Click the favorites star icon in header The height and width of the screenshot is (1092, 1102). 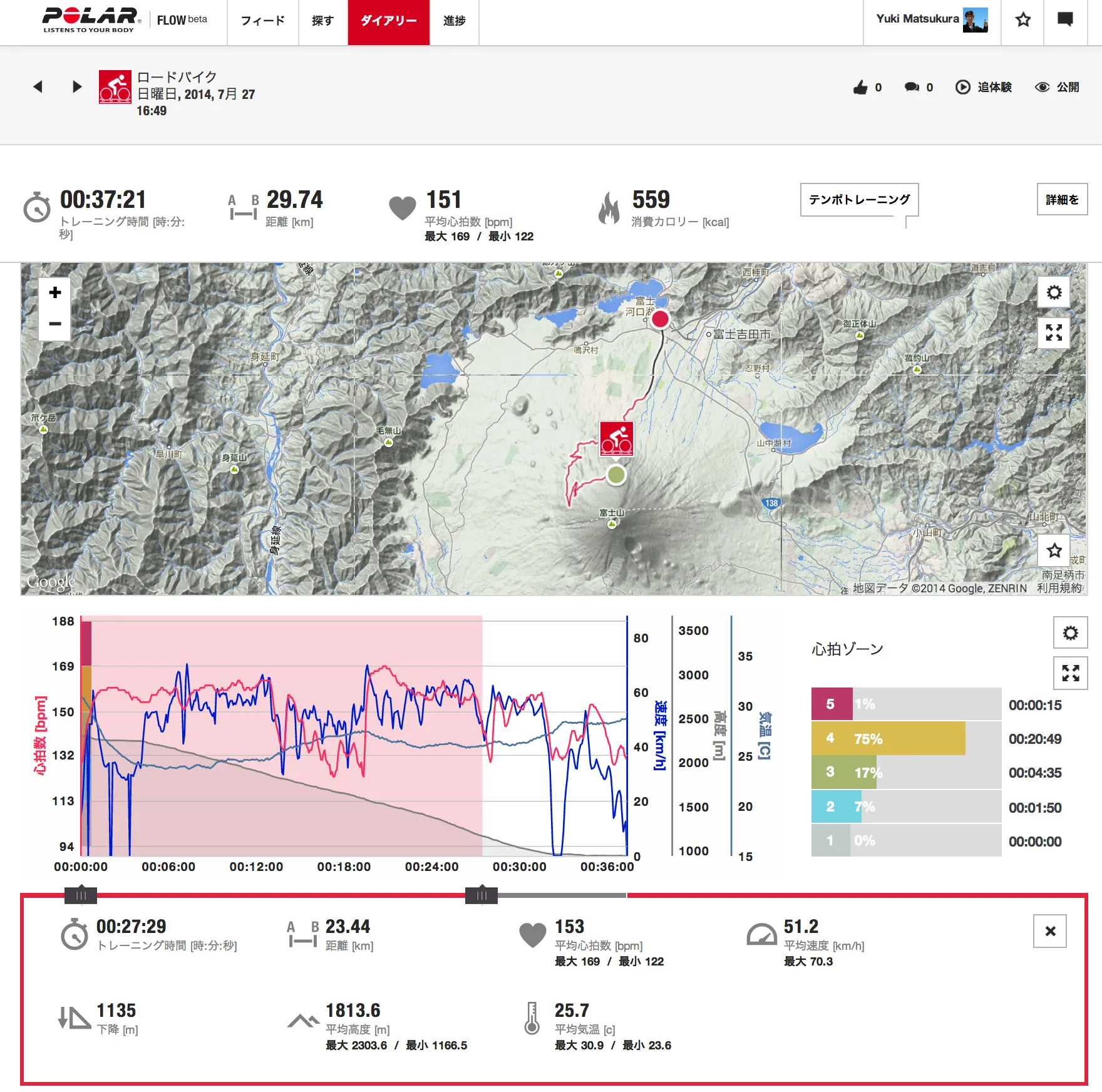[x=1022, y=20]
